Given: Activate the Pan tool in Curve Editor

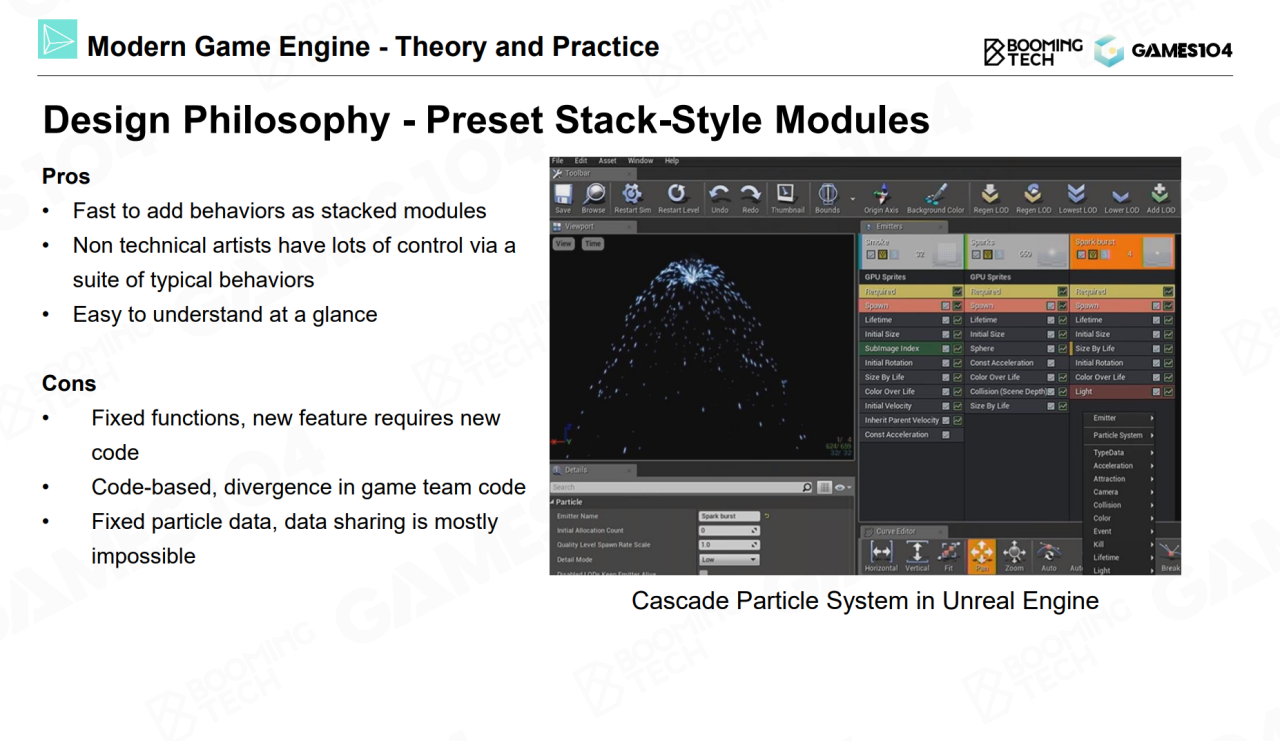Looking at the screenshot, I should [981, 553].
